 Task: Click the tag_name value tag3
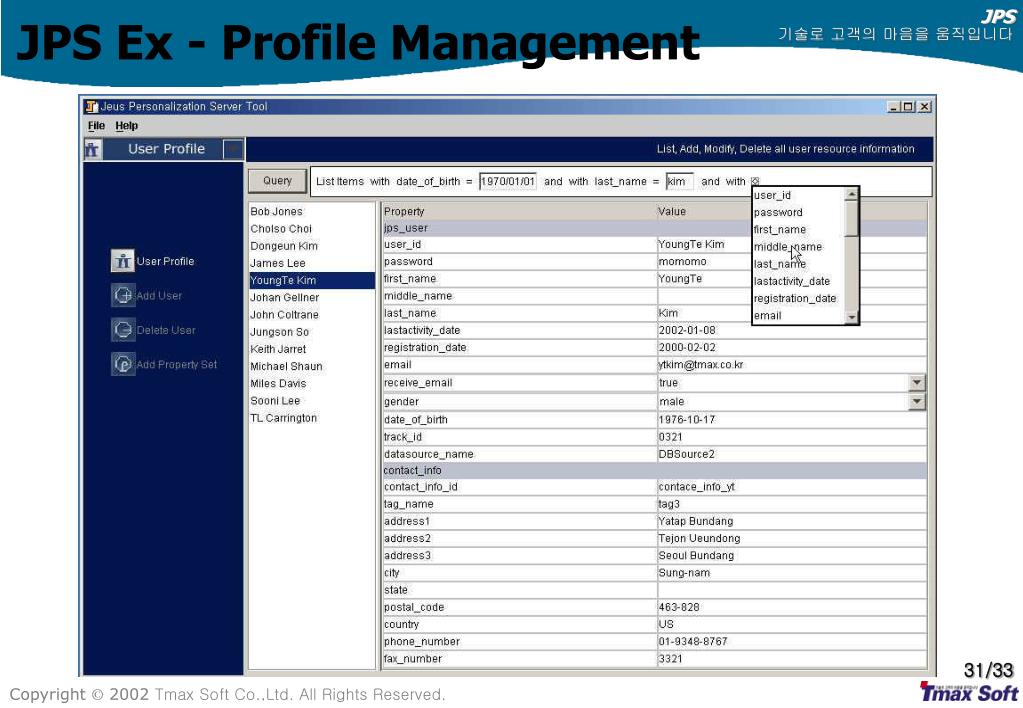(669, 504)
